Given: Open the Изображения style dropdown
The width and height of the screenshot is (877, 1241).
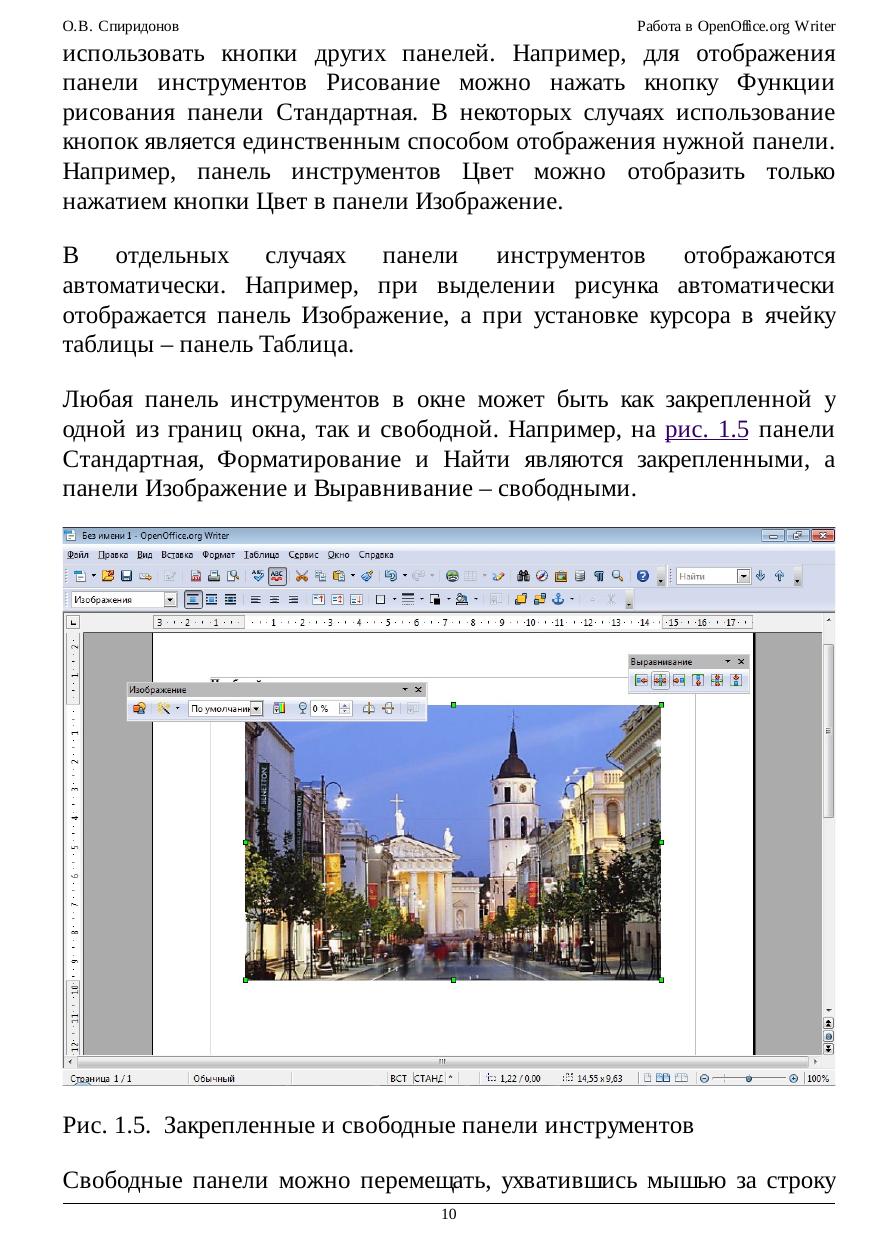Looking at the screenshot, I should (170, 600).
